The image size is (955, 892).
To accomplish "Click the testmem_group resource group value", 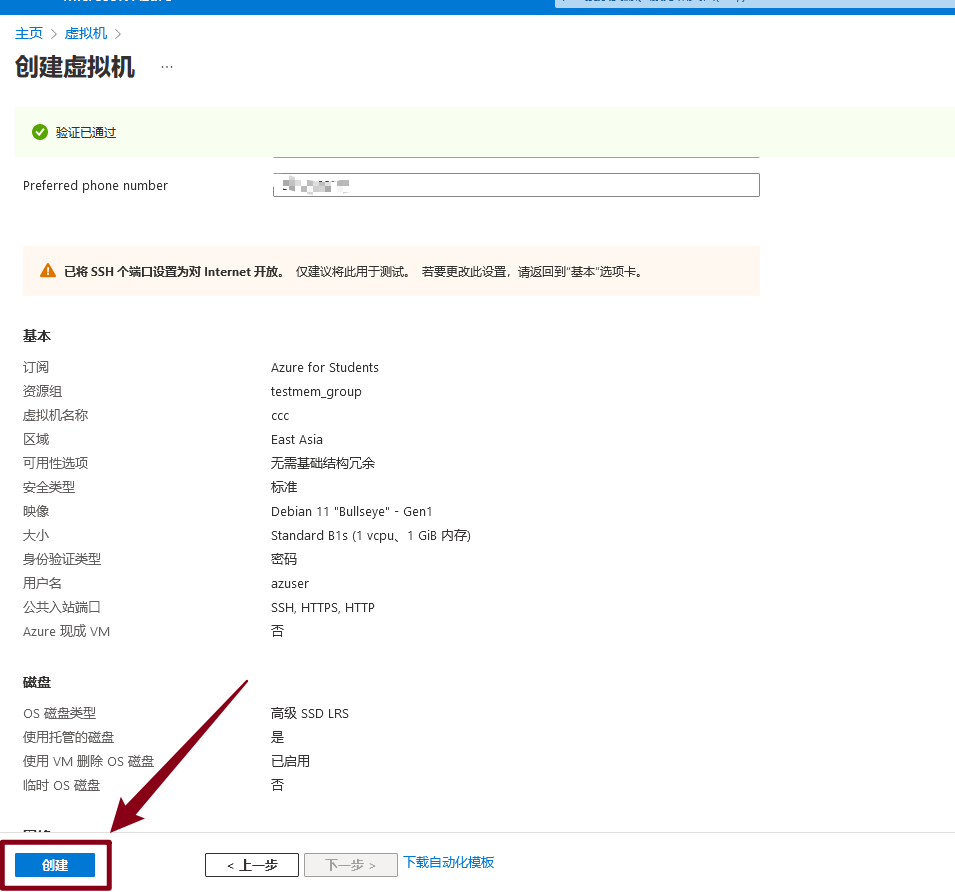I will tap(316, 391).
